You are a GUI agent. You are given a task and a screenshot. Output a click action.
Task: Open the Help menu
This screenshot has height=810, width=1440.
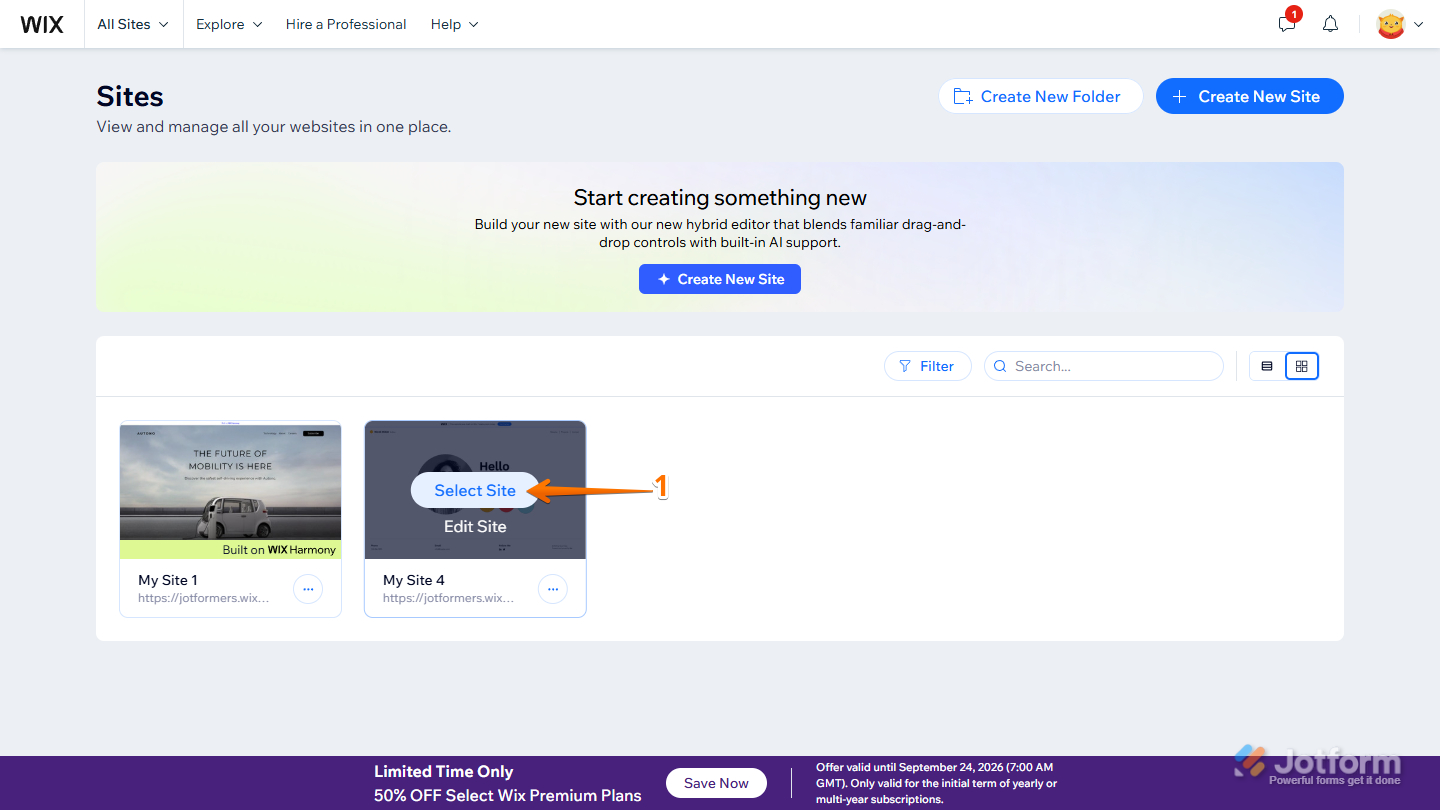pos(455,24)
